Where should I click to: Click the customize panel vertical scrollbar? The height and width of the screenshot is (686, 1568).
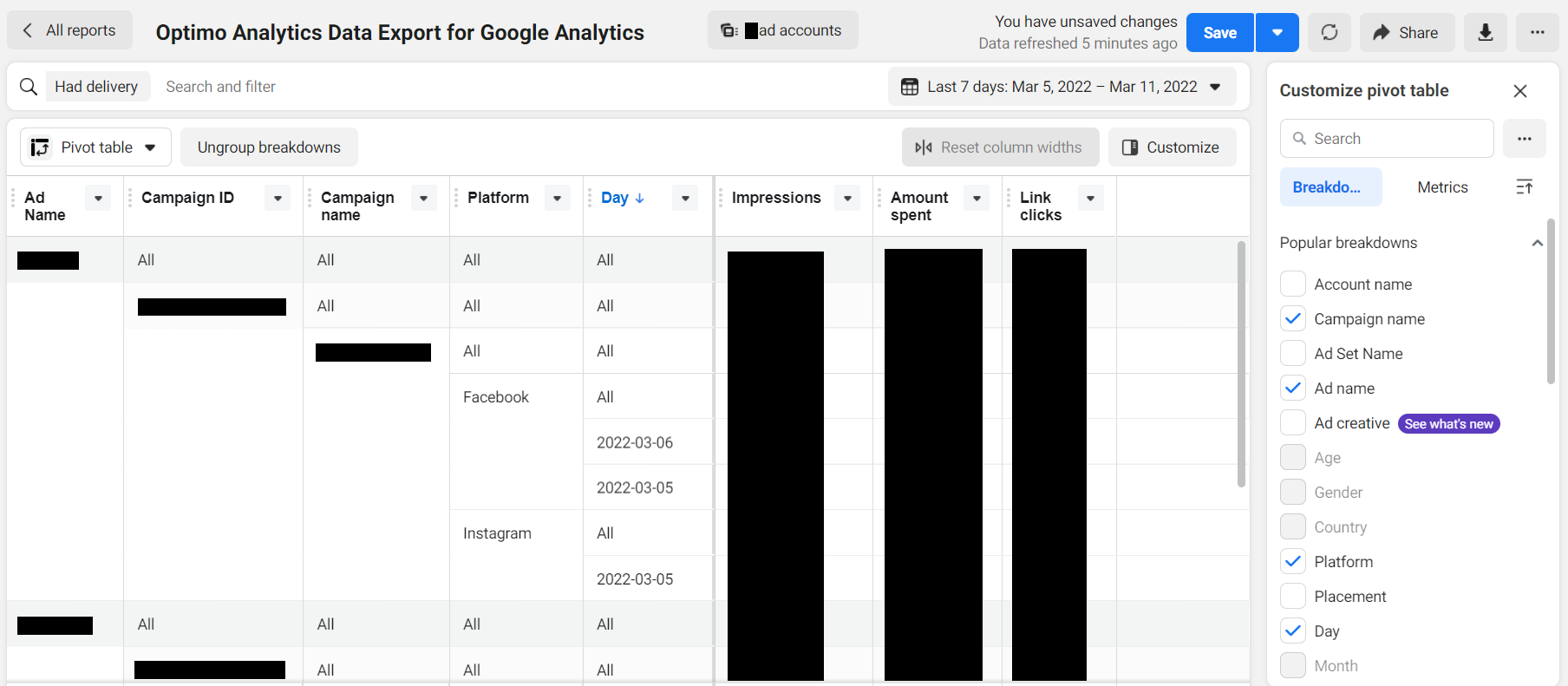coord(1551,301)
